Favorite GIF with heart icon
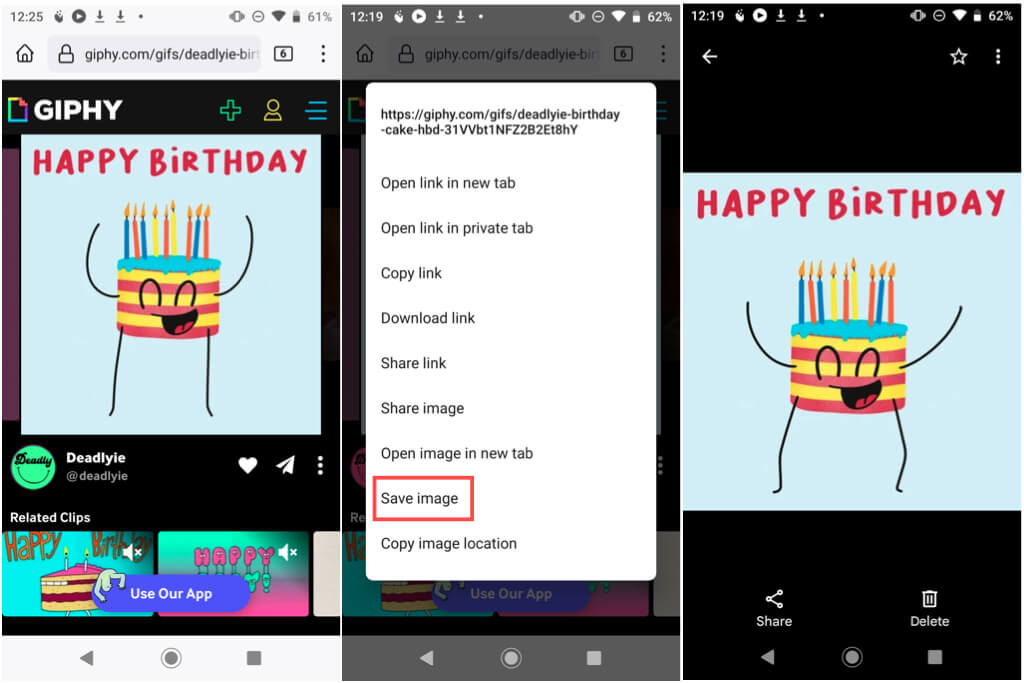This screenshot has height=683, width=1024. [248, 465]
